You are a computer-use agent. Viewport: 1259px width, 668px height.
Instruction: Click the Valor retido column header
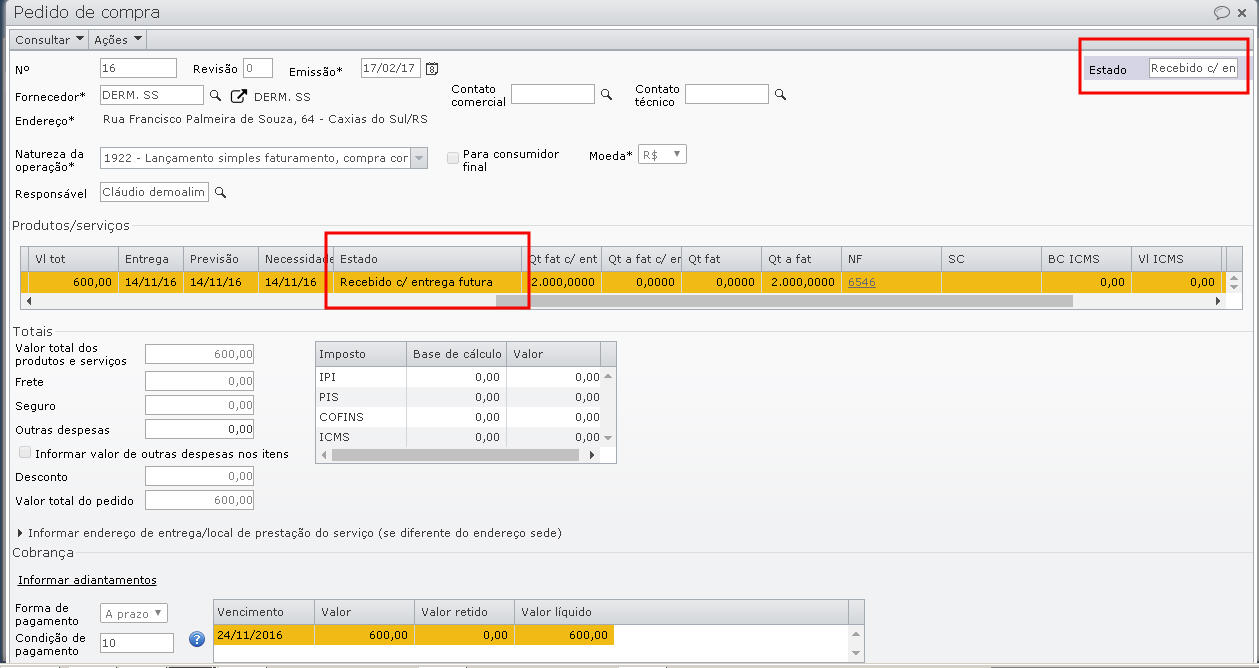click(464, 612)
